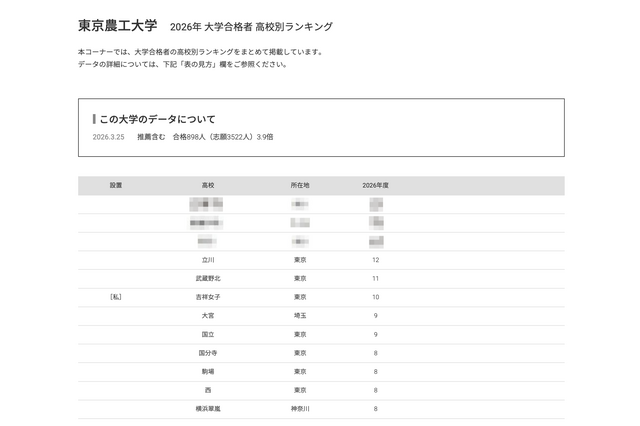
Task: Select the 横浜翠嵐 high school cell
Action: [208, 408]
